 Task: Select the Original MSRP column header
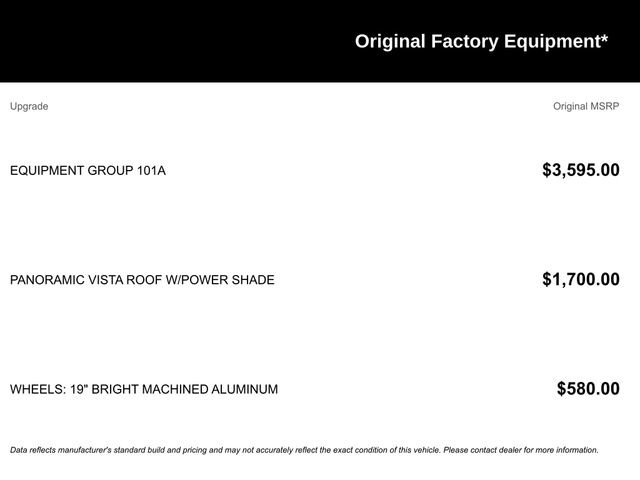586,107
